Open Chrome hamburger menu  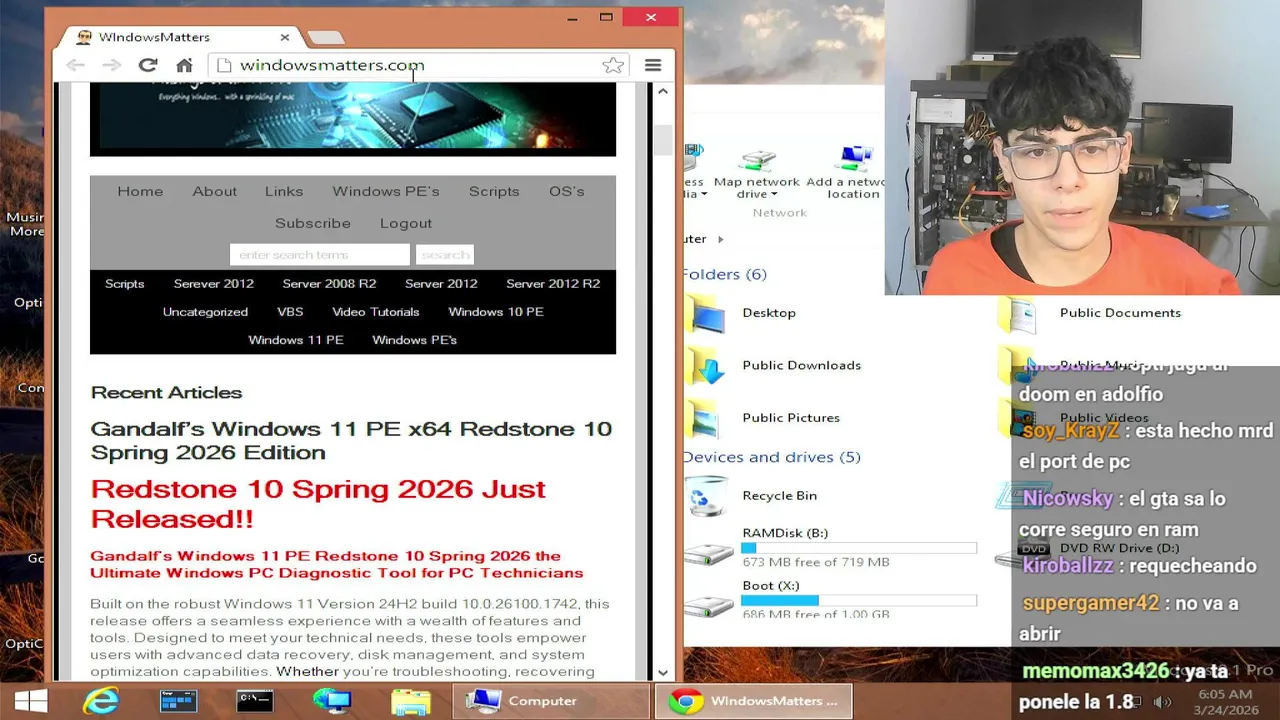pos(653,65)
